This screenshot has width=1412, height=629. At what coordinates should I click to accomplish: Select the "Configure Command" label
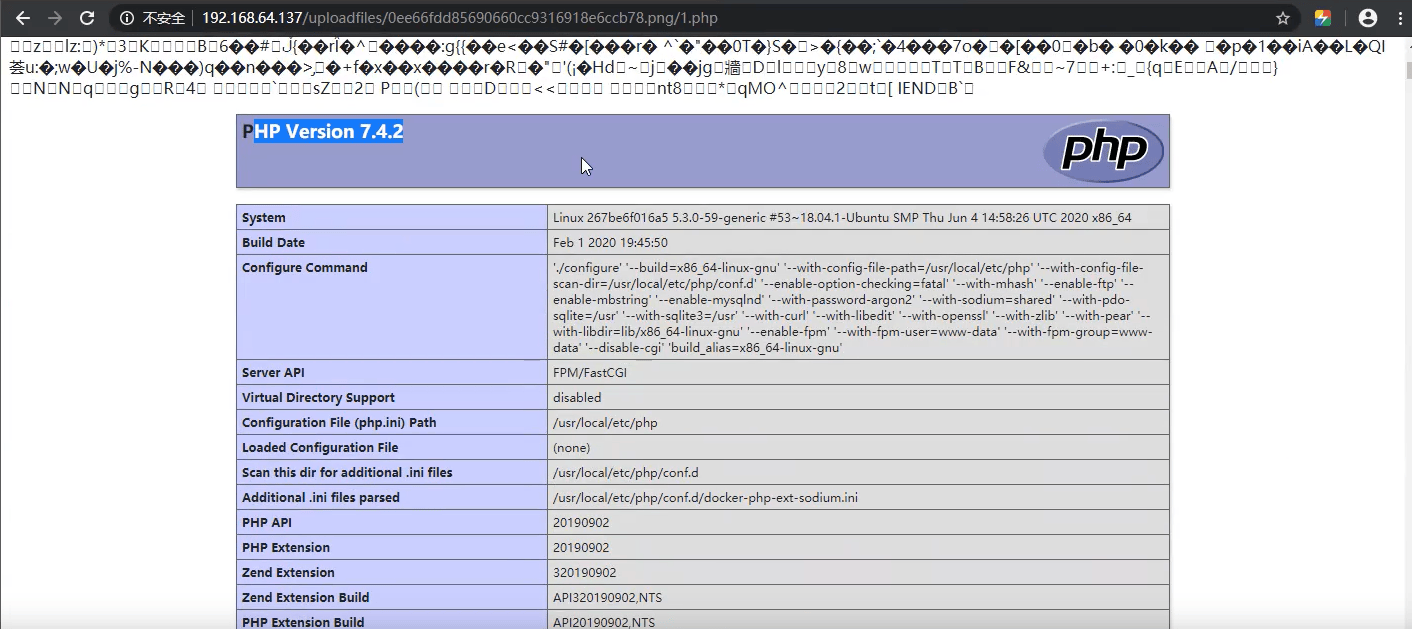(x=305, y=267)
